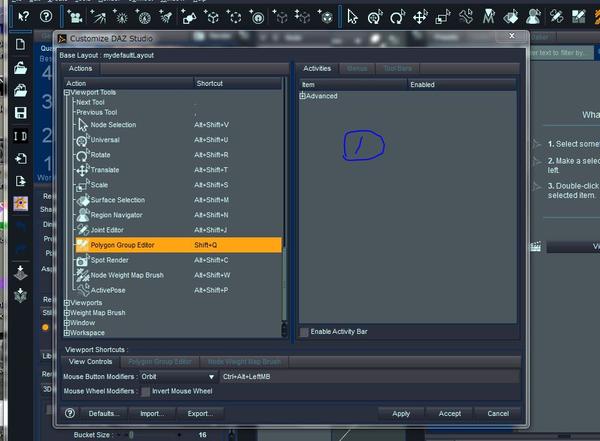Viewport: 600px width, 441px height.
Task: Select the Polygon Group Editor action row
Action: coord(178,245)
